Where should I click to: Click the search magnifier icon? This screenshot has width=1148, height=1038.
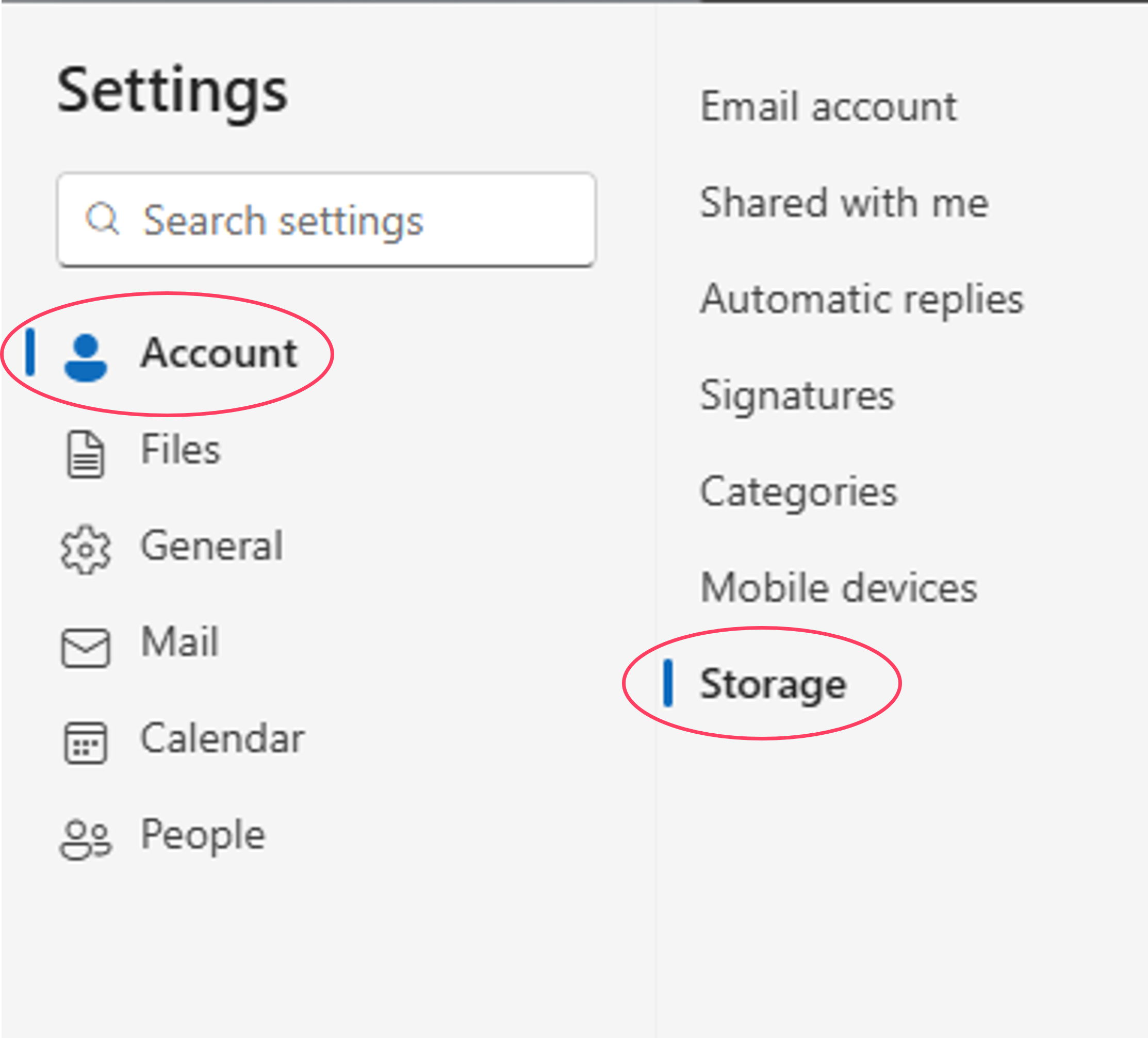(x=103, y=219)
